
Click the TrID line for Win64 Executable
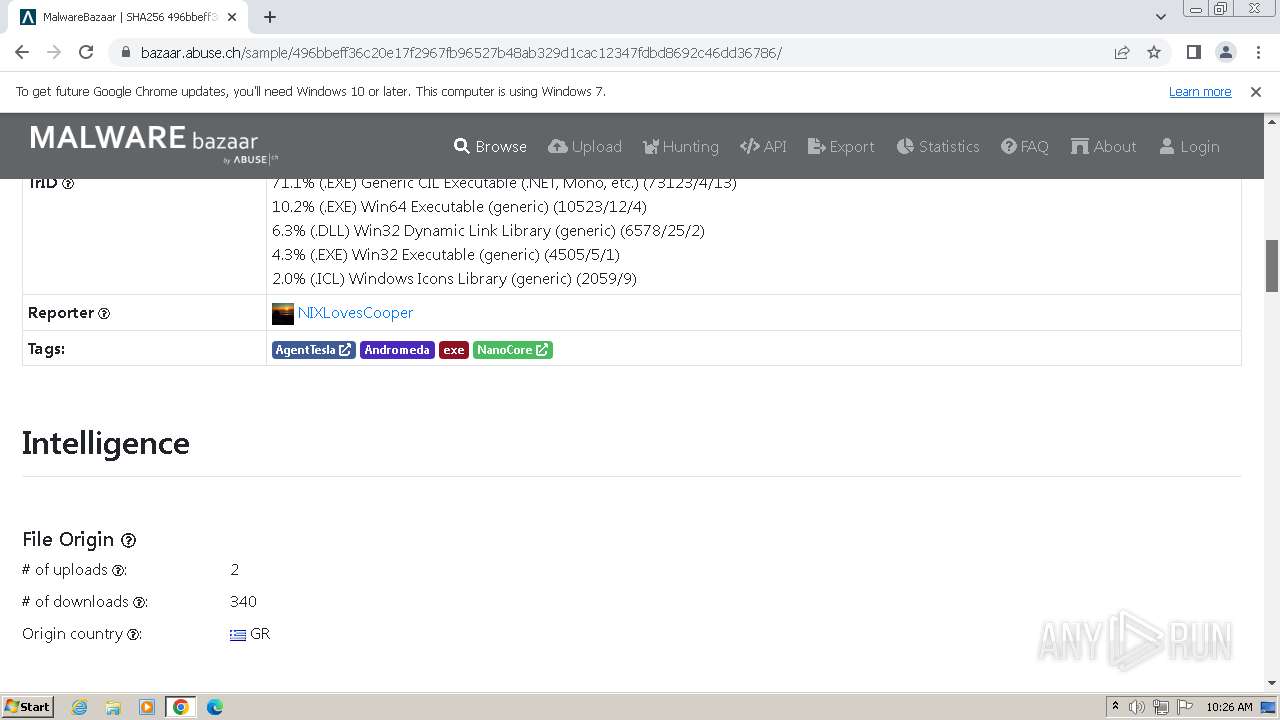click(459, 207)
